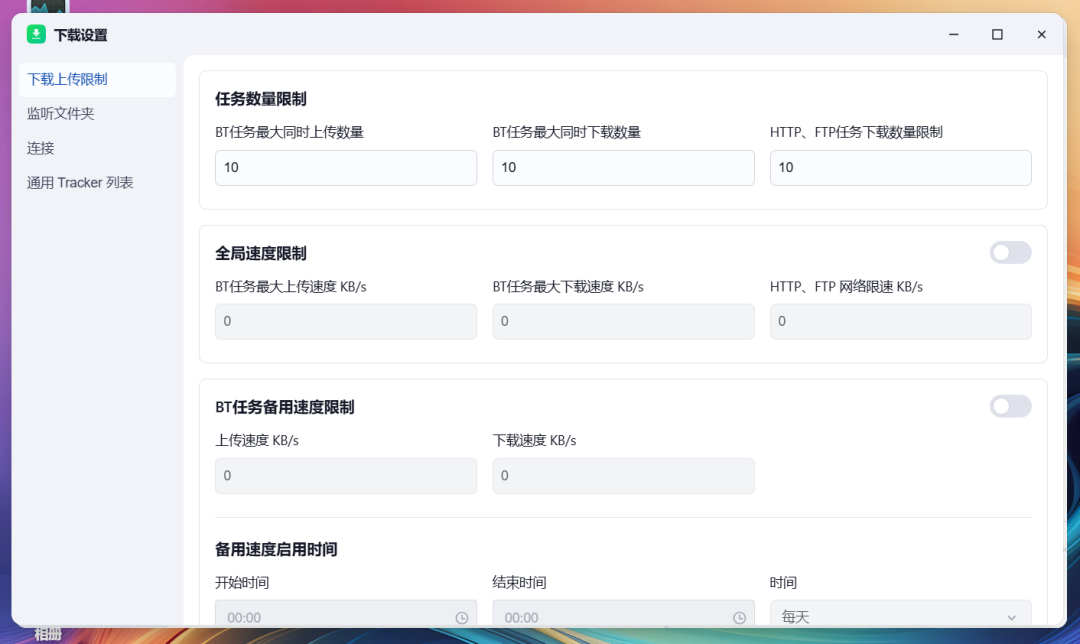Click the BT任务备用速度限制 heading
This screenshot has height=644, width=1080.
(x=284, y=407)
